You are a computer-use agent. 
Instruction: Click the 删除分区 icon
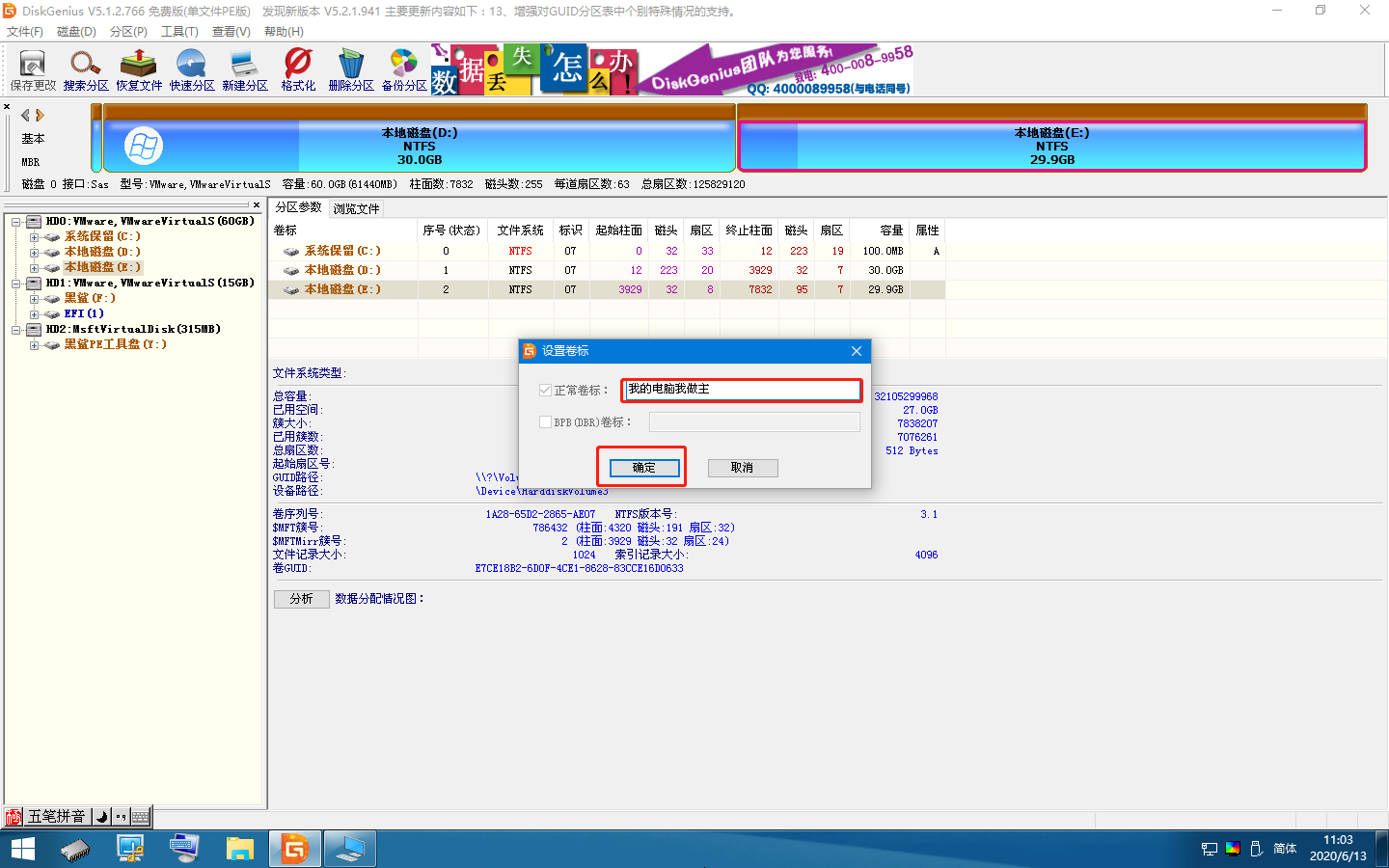pos(349,68)
